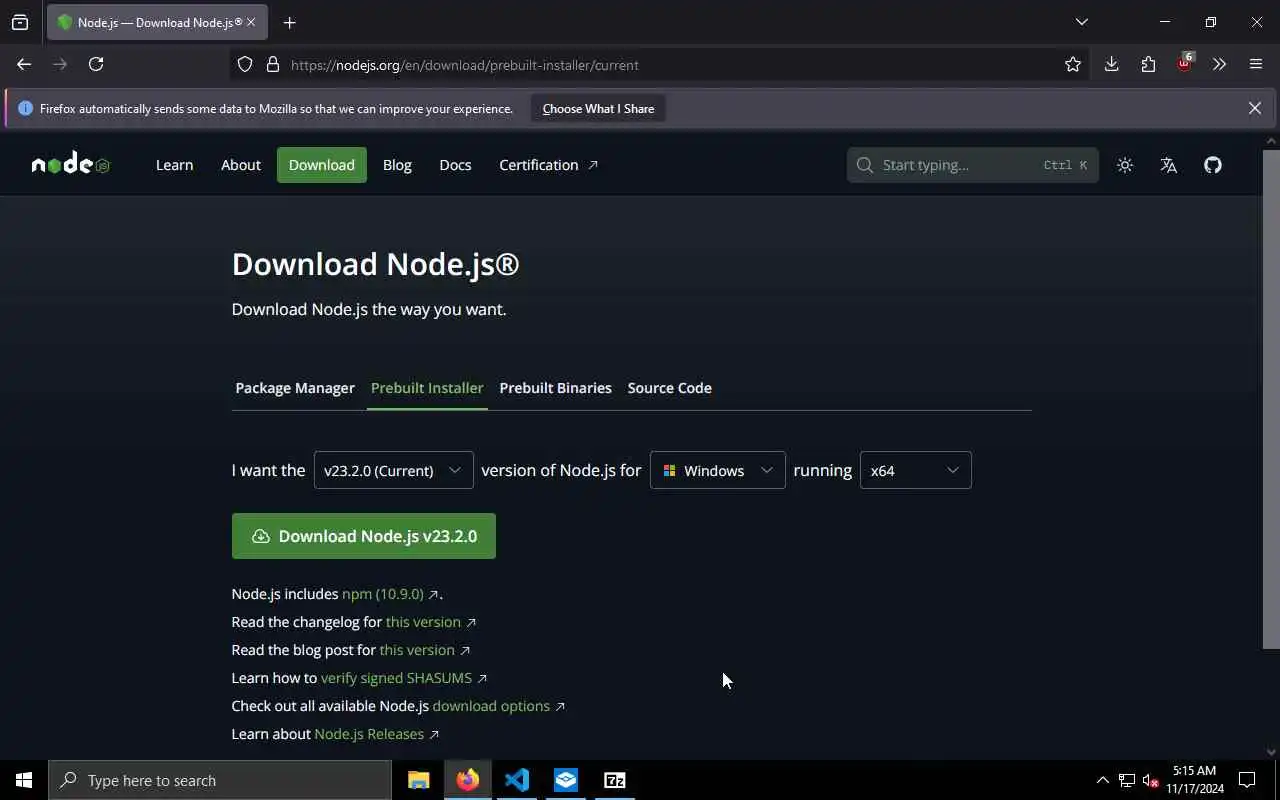The width and height of the screenshot is (1280, 800).
Task: Expand the v23.2.0 (Current) version dropdown
Action: pos(393,470)
